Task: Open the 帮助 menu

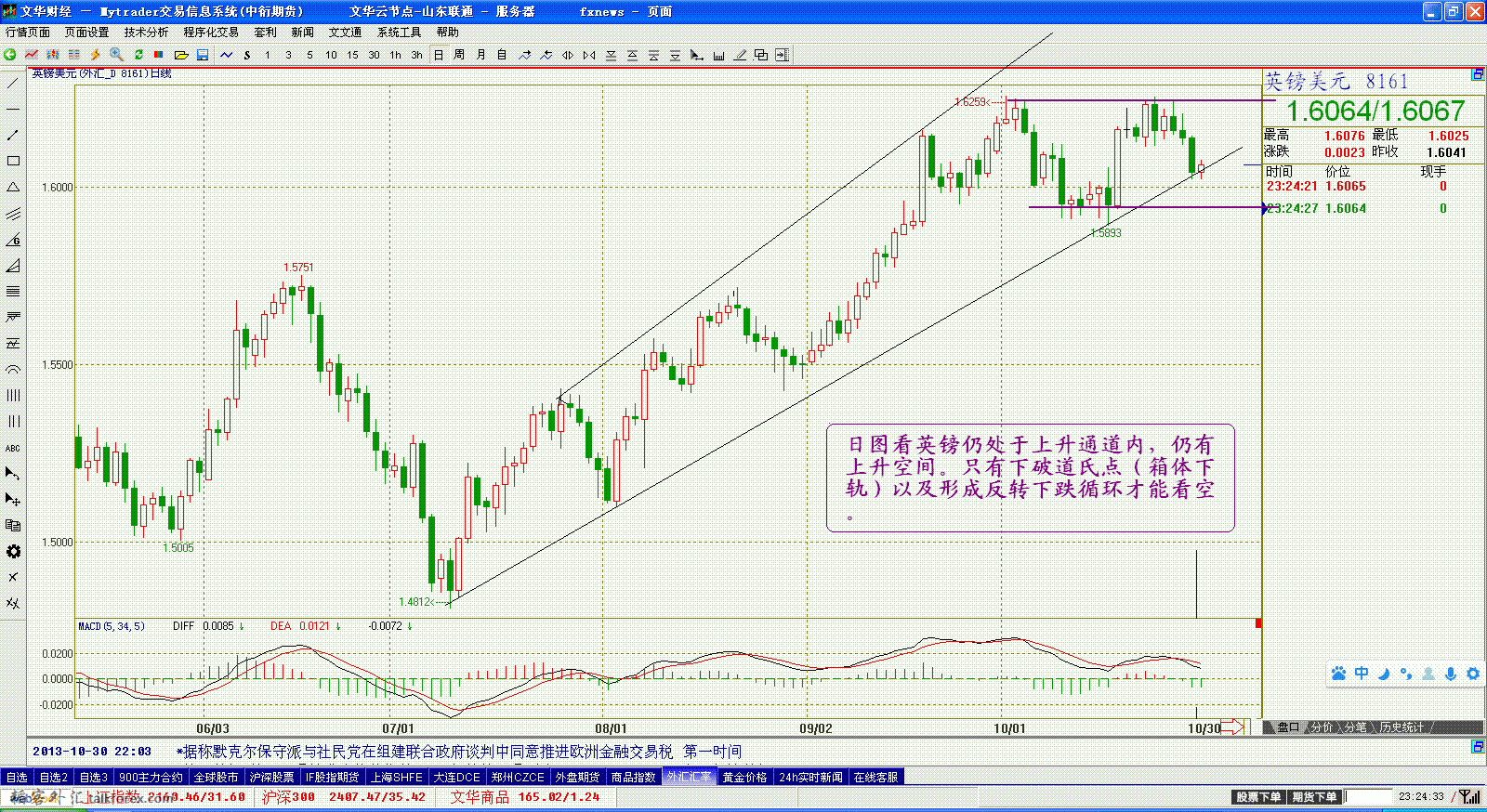Action: [448, 32]
